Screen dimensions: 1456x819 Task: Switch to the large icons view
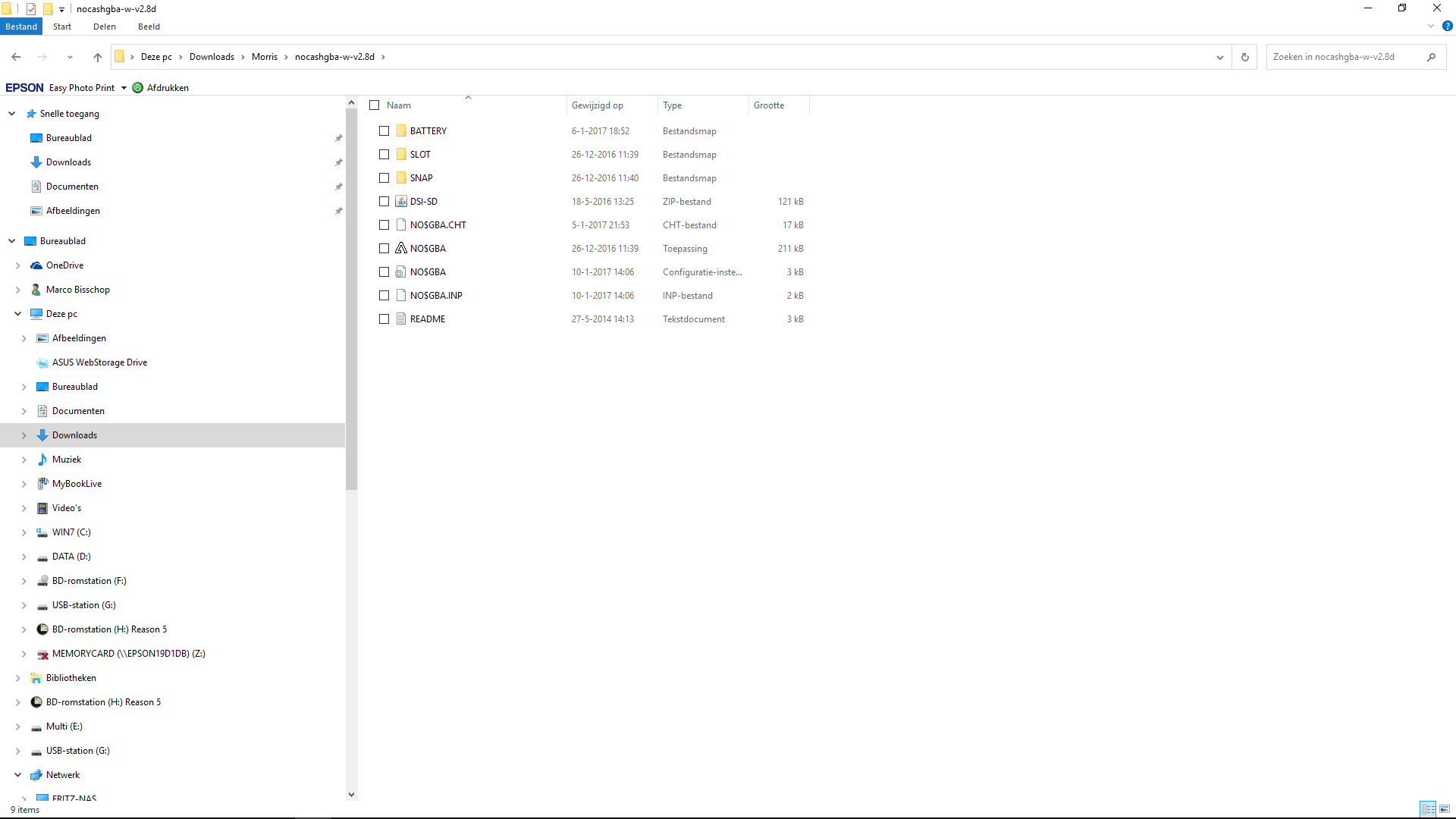[1445, 809]
